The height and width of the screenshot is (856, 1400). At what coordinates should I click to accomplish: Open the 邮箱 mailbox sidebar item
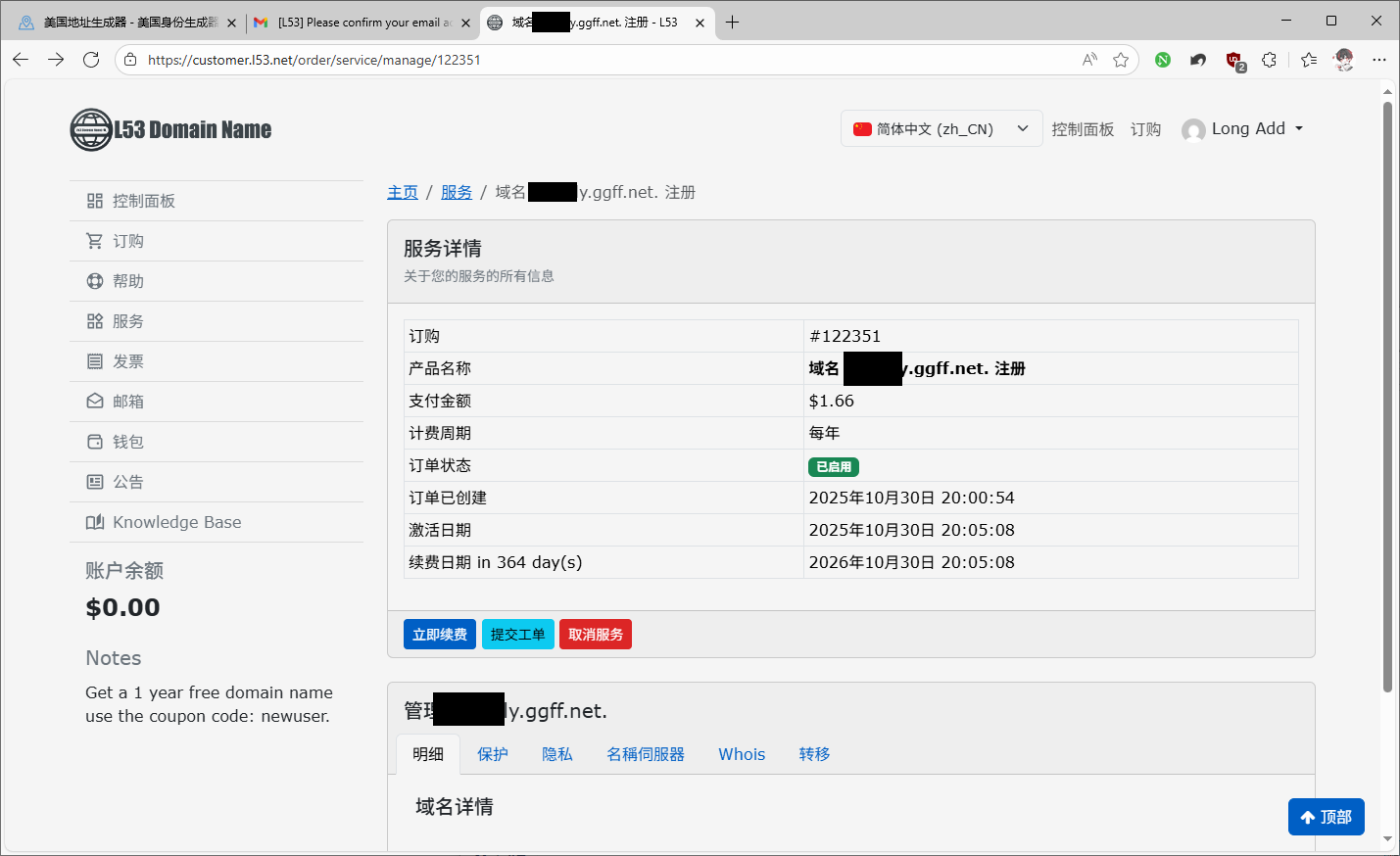point(127,402)
